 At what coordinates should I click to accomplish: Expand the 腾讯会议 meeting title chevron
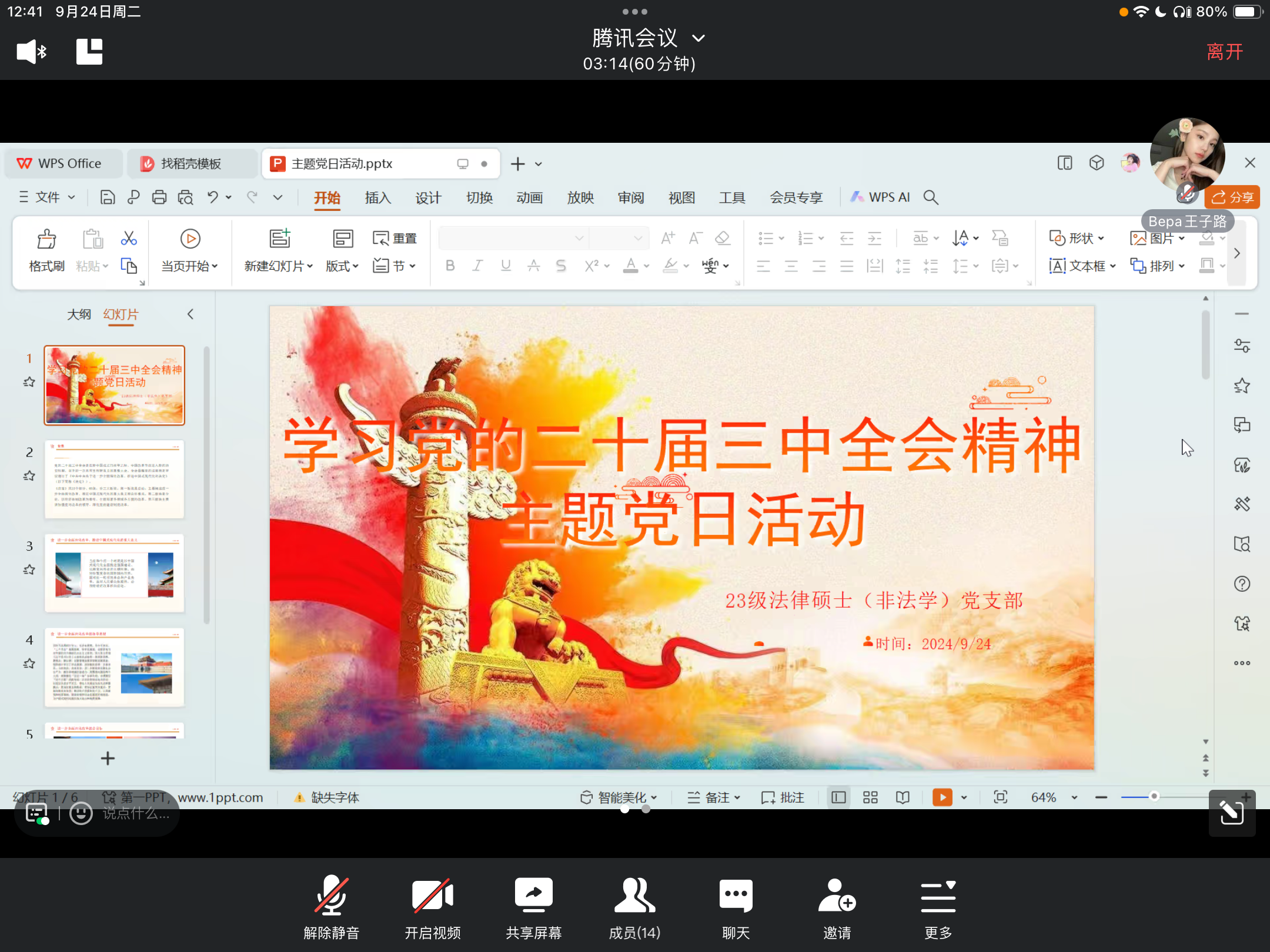[x=698, y=39]
